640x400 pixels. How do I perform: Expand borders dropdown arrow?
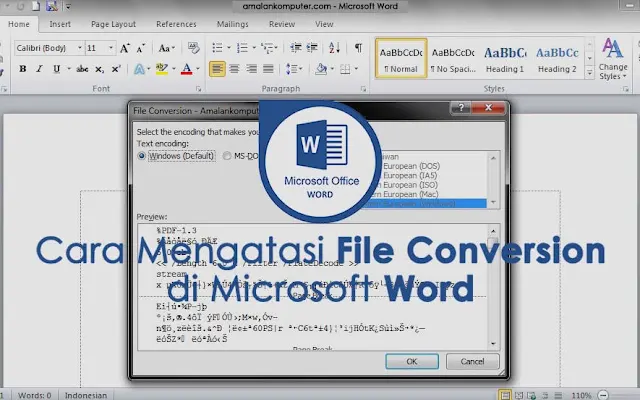356,69
